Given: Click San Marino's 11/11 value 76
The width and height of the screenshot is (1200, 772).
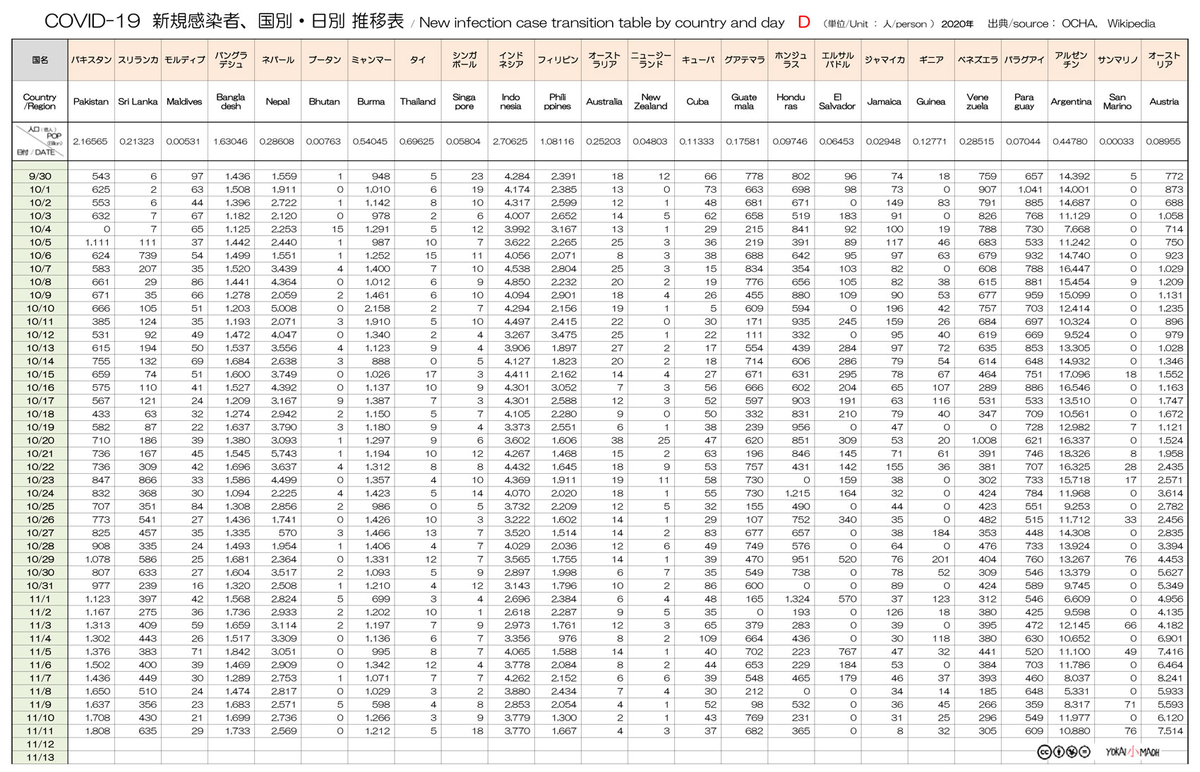Looking at the screenshot, I should click(x=1131, y=730).
